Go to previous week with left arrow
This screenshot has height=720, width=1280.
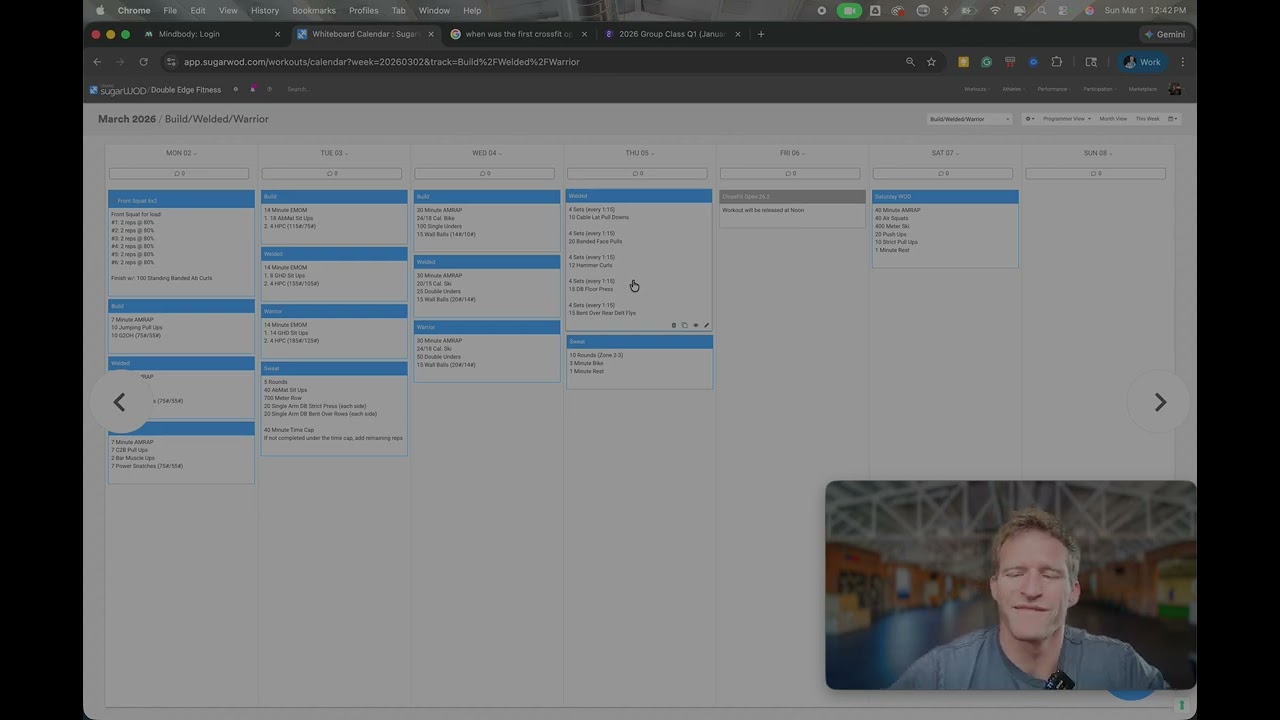pos(119,402)
